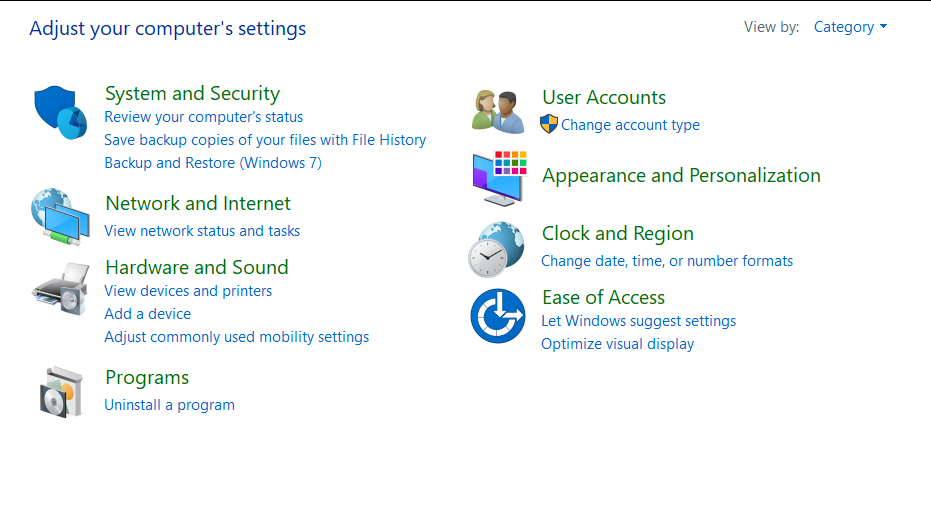Open Let Windows suggest settings link

638,321
